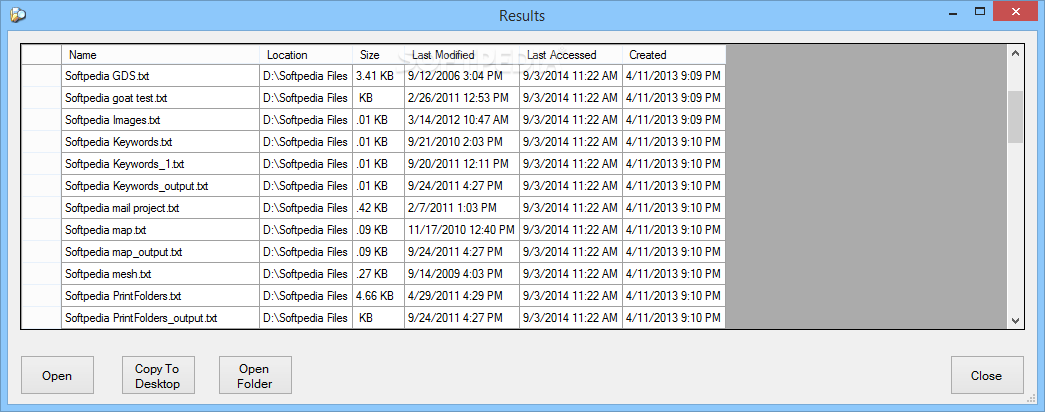Select the Softpedia GDS.txt file
1045x412 pixels.
click(x=161, y=76)
